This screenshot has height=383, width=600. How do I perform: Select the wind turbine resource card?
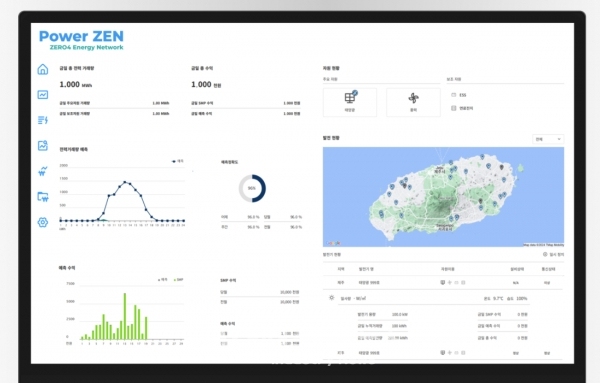pos(413,102)
